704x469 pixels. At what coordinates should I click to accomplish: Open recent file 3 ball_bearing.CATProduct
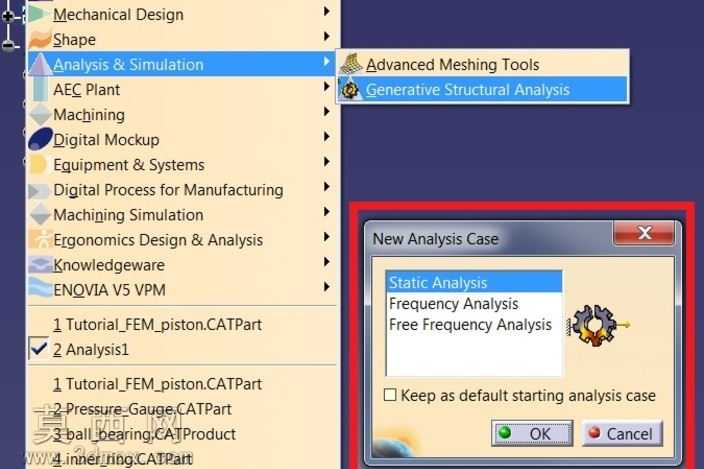point(182,434)
